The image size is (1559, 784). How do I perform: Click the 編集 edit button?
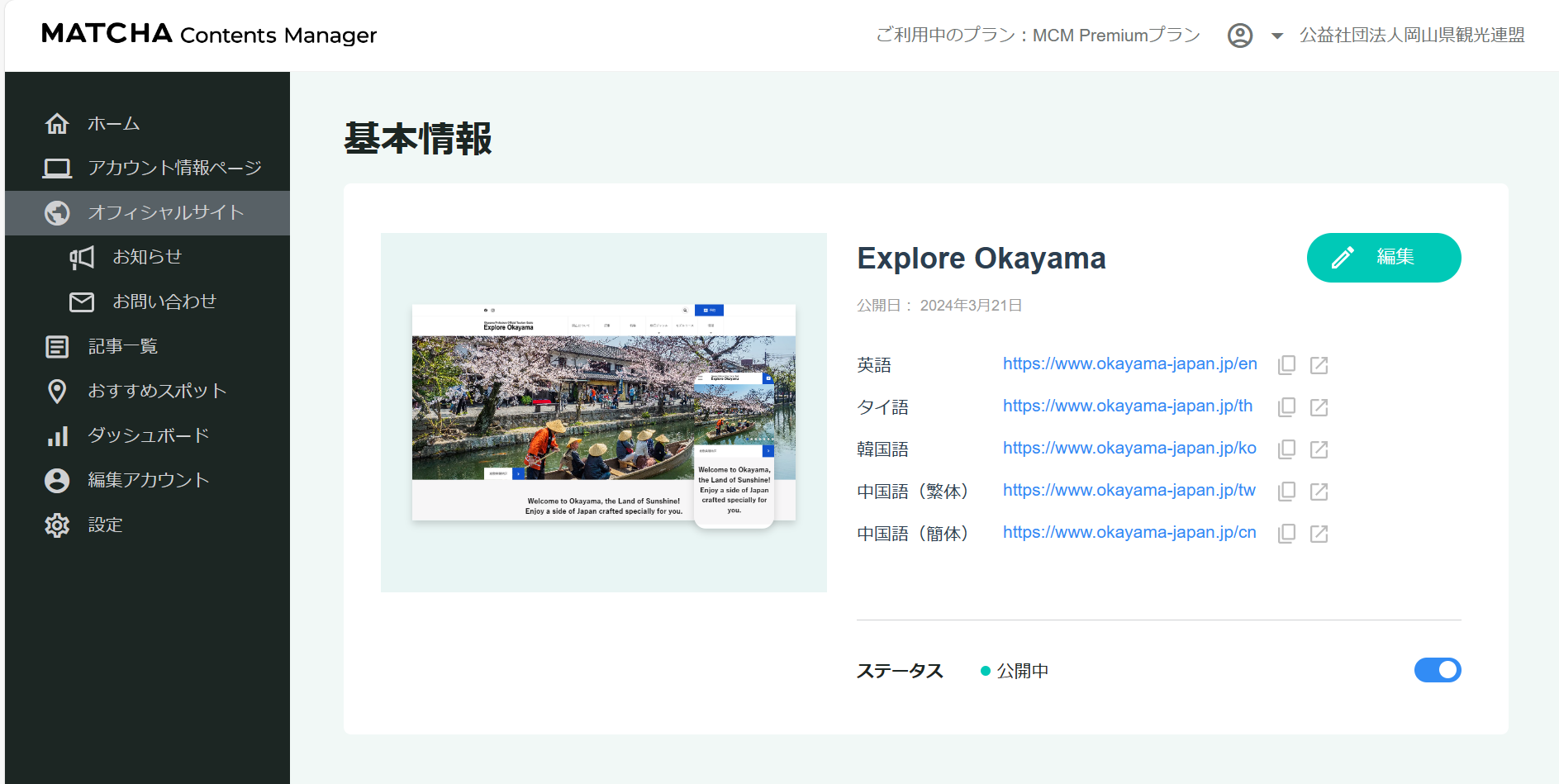[x=1384, y=258]
